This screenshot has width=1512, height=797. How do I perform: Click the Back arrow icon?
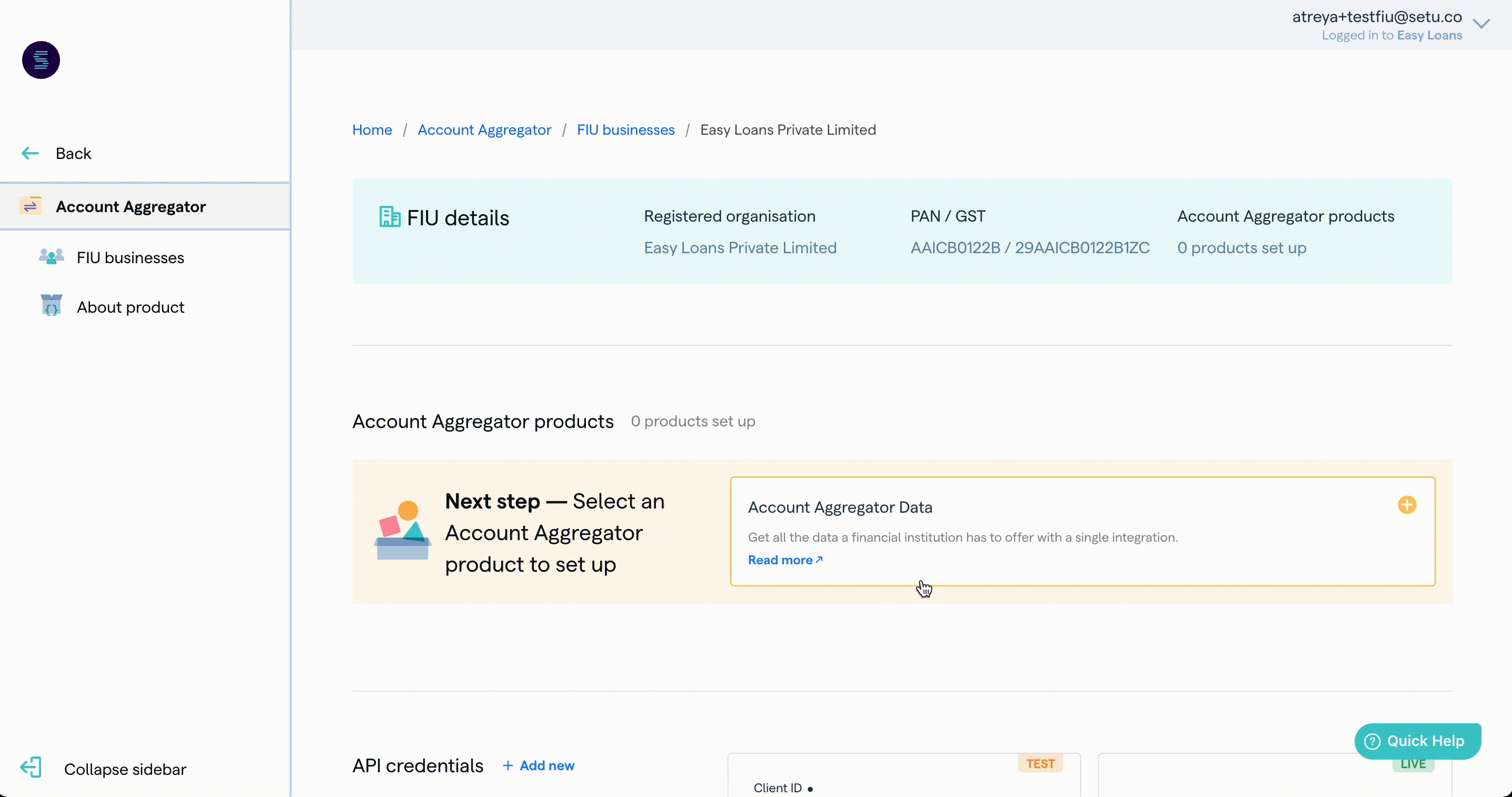click(30, 153)
